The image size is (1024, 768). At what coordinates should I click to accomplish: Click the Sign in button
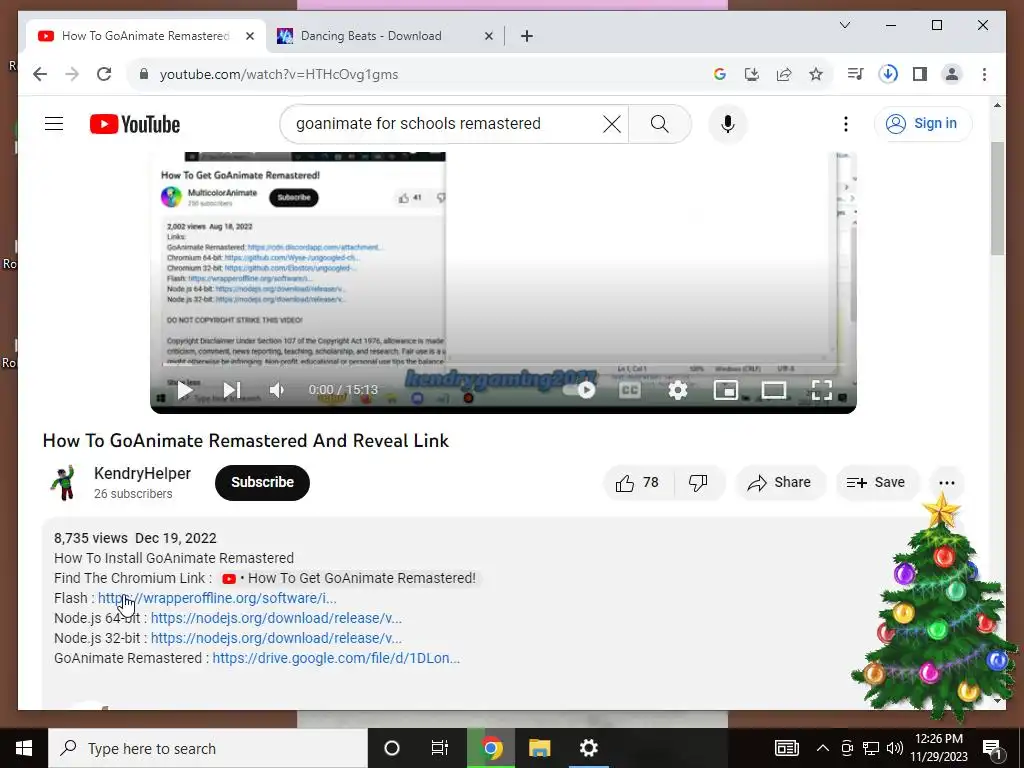(x=923, y=123)
